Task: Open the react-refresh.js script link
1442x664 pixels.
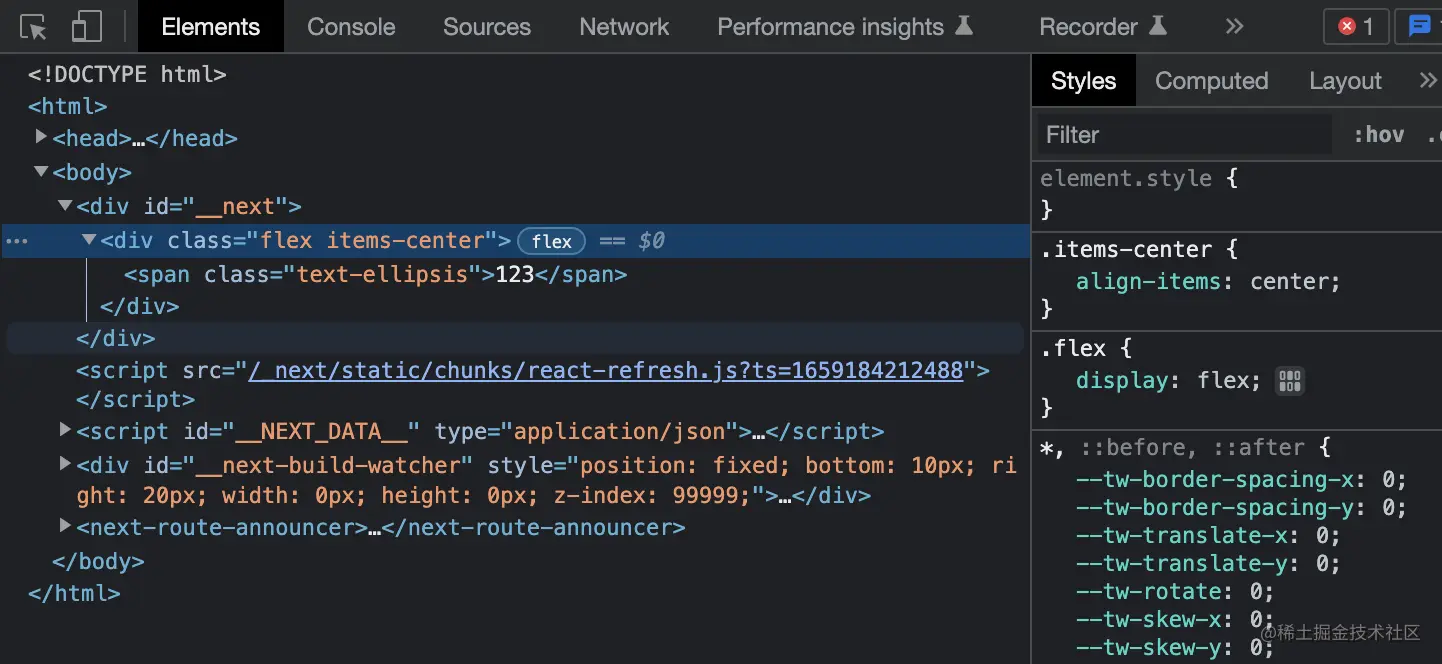Action: click(x=605, y=371)
